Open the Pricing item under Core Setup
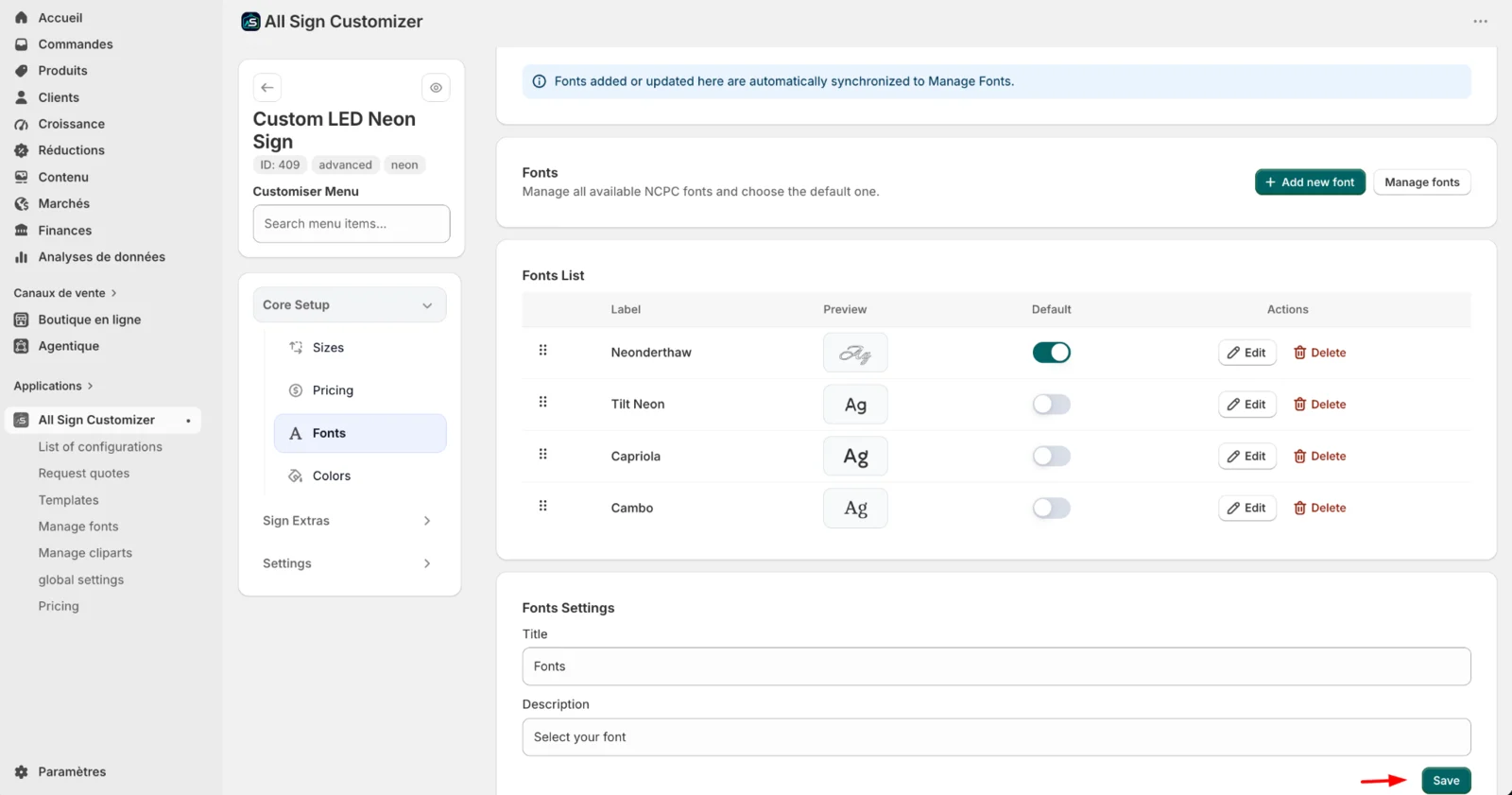 tap(360, 390)
